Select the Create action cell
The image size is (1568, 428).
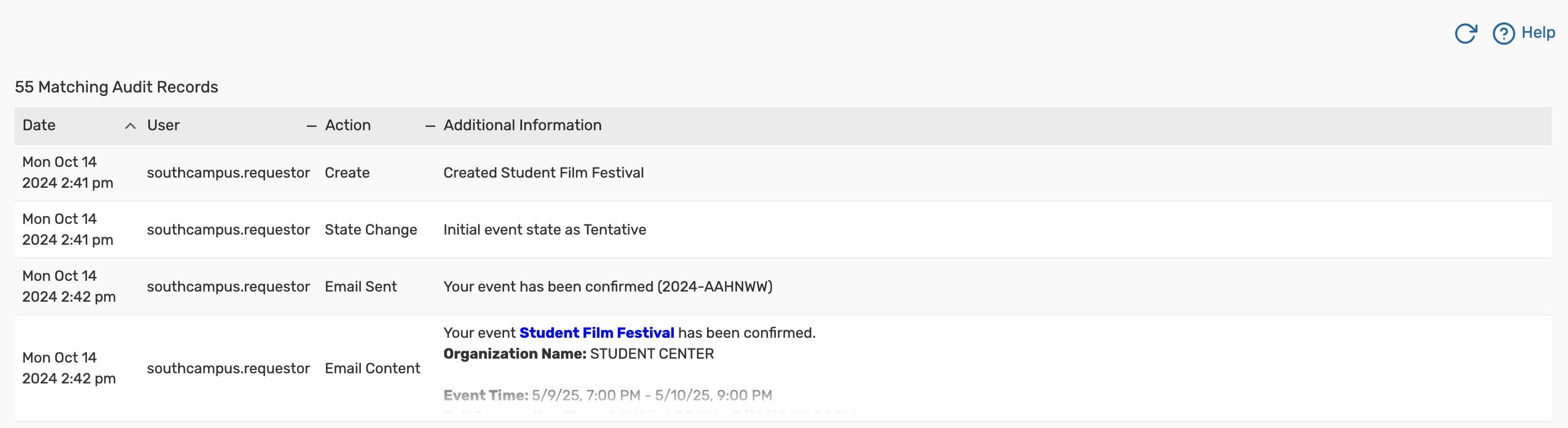[347, 173]
